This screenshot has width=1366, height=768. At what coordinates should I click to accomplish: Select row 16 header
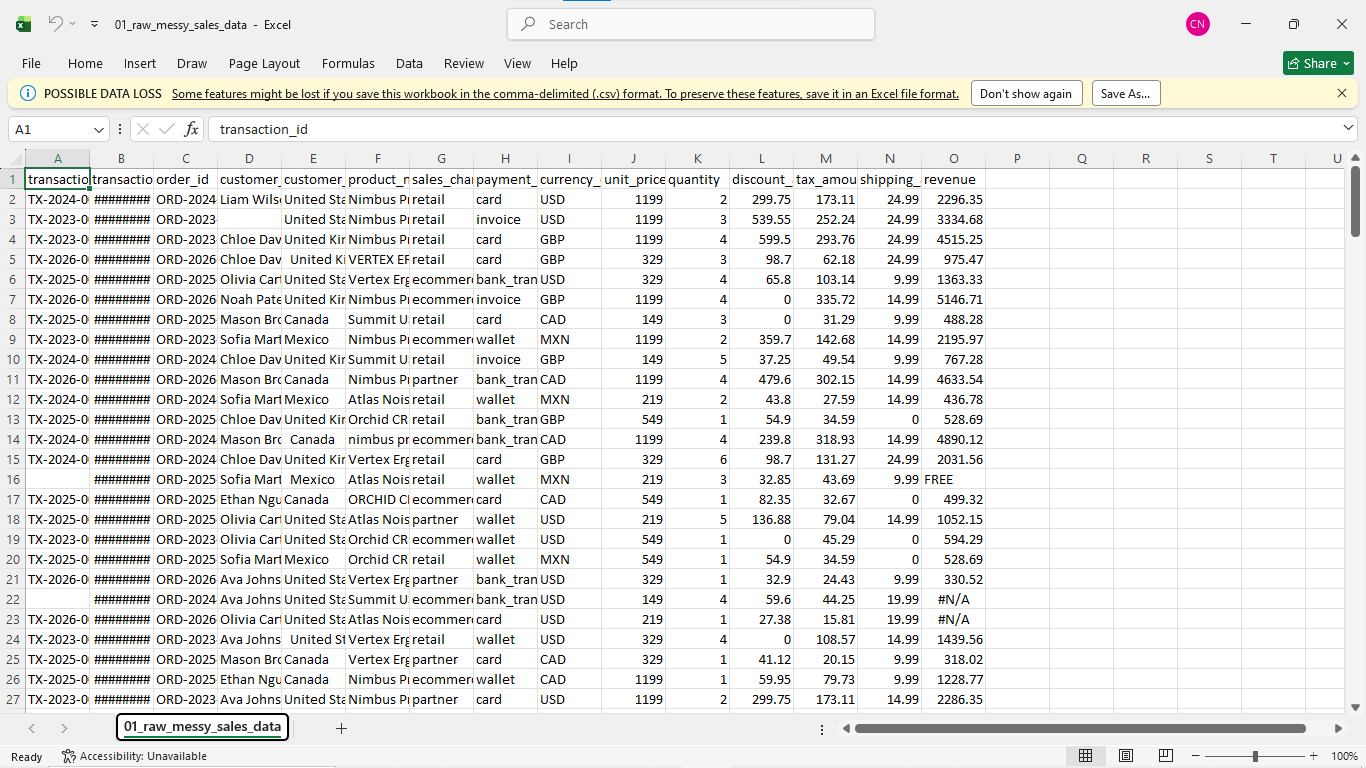click(13, 479)
